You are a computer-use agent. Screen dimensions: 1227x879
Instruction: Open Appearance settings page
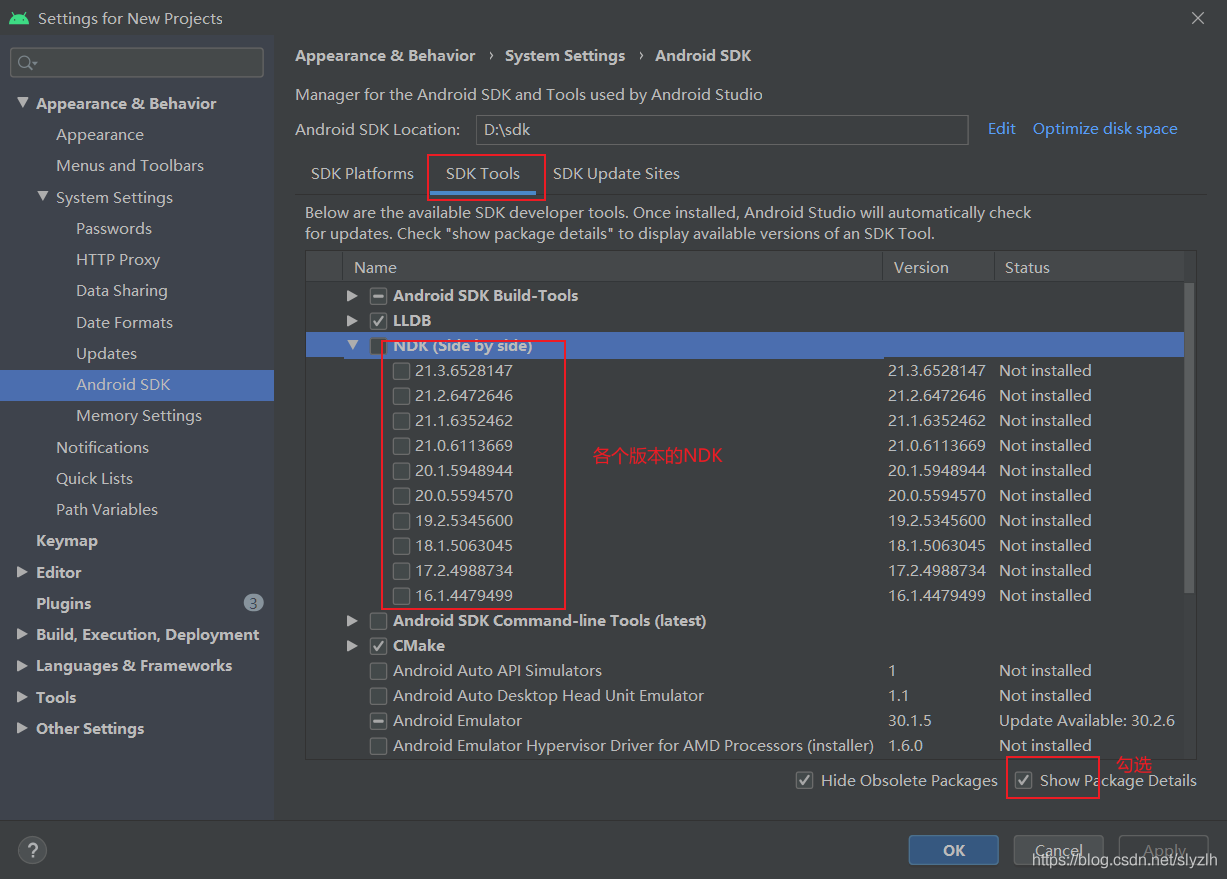click(100, 135)
